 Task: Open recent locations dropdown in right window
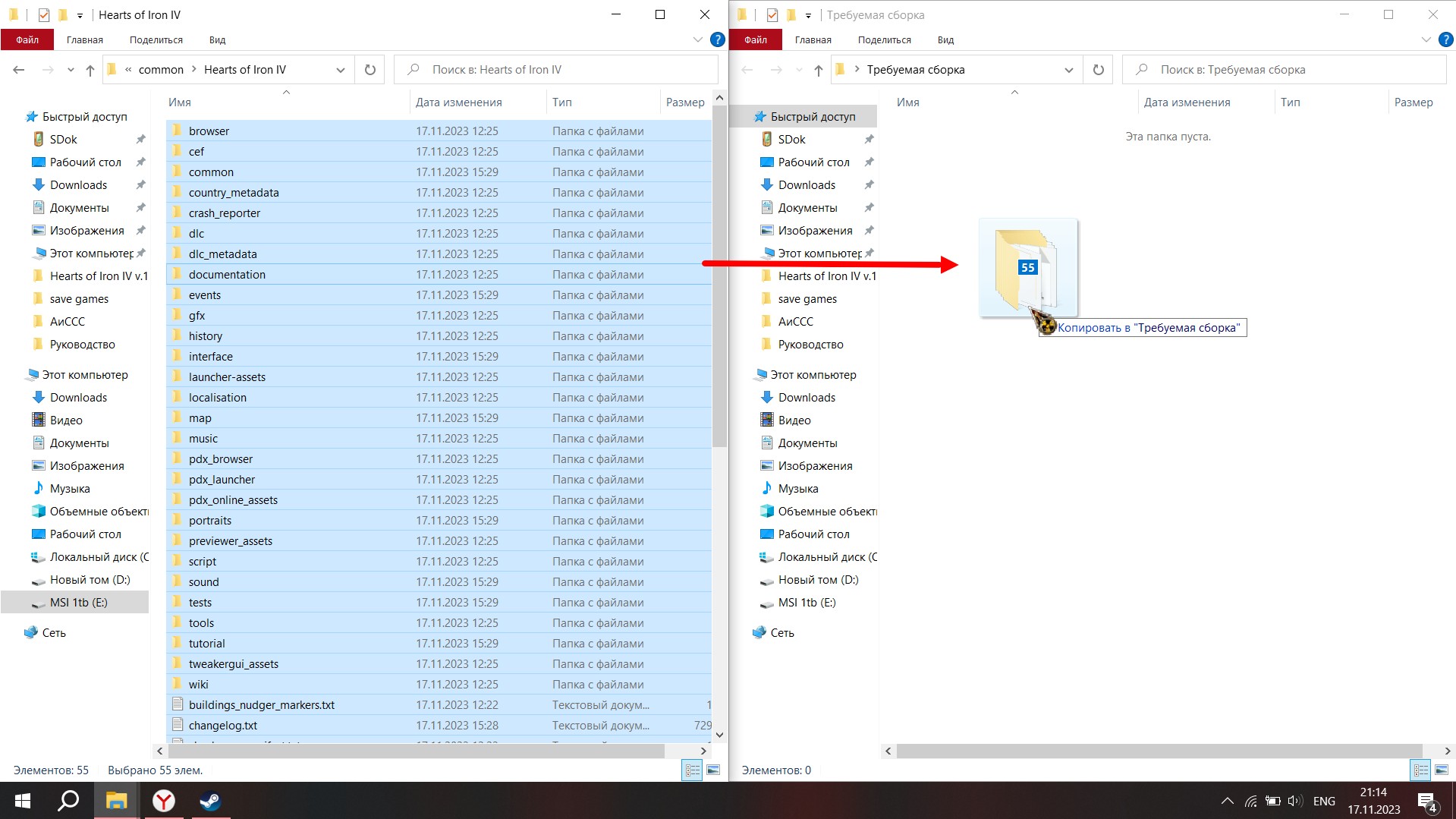pos(799,70)
